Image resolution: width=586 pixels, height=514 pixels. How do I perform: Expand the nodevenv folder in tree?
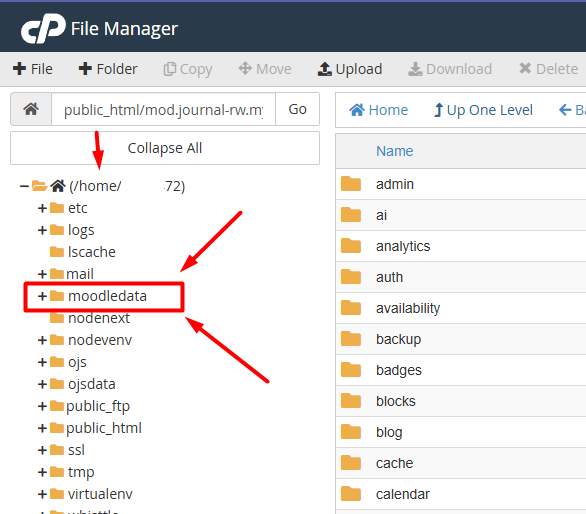42,340
